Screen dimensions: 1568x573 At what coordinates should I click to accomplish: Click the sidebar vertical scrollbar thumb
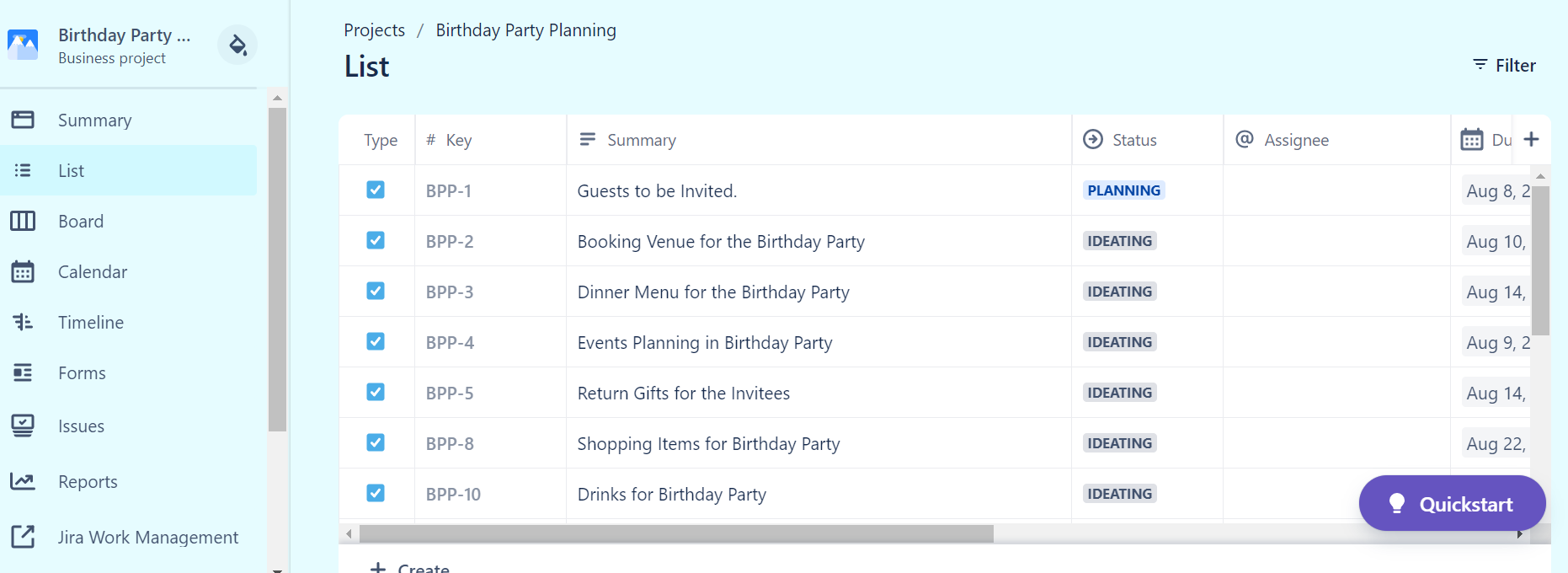click(277, 269)
